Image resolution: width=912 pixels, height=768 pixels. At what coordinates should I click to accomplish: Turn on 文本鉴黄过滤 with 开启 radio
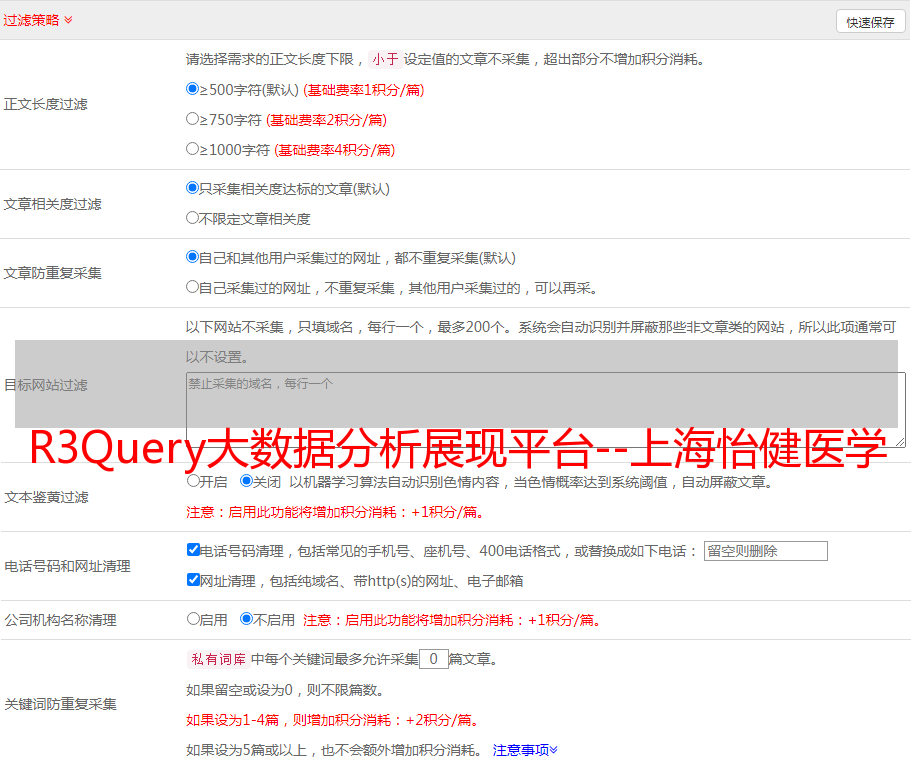[193, 481]
